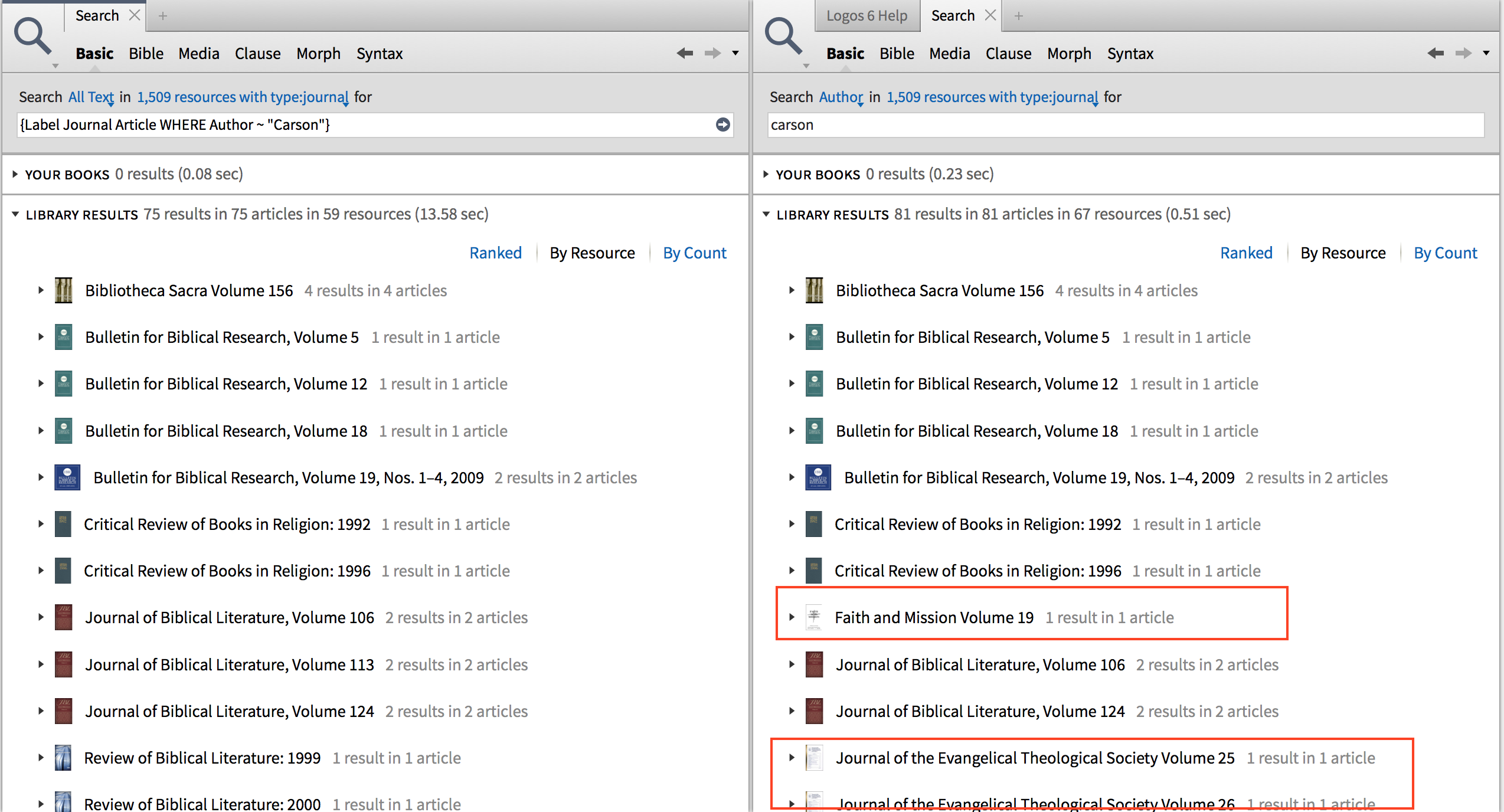Close the left panel Search tab
This screenshot has width=1504, height=812.
coord(135,15)
